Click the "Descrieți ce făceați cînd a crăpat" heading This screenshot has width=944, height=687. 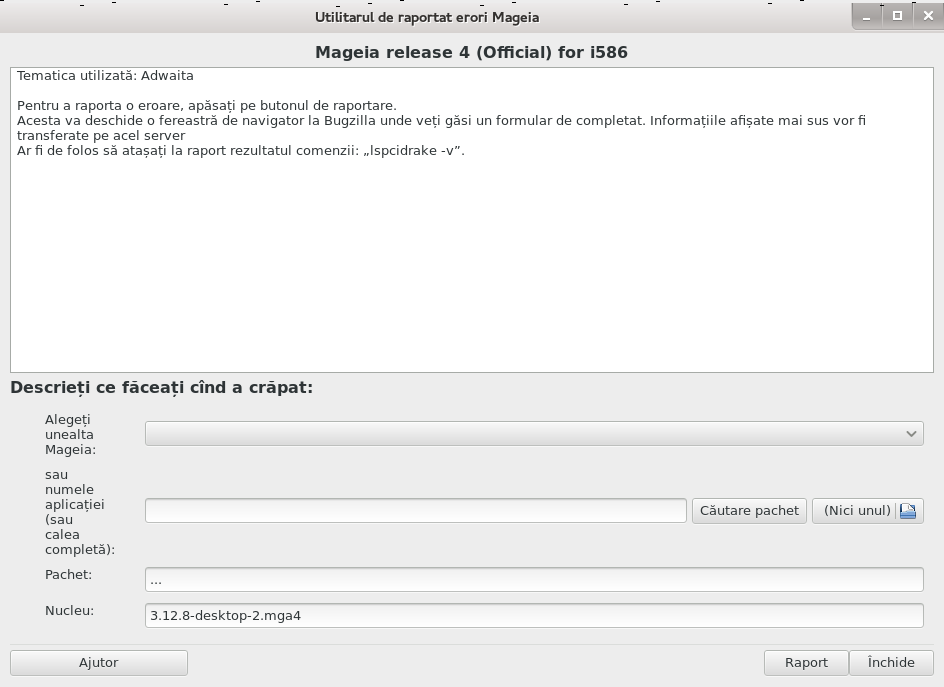click(162, 387)
